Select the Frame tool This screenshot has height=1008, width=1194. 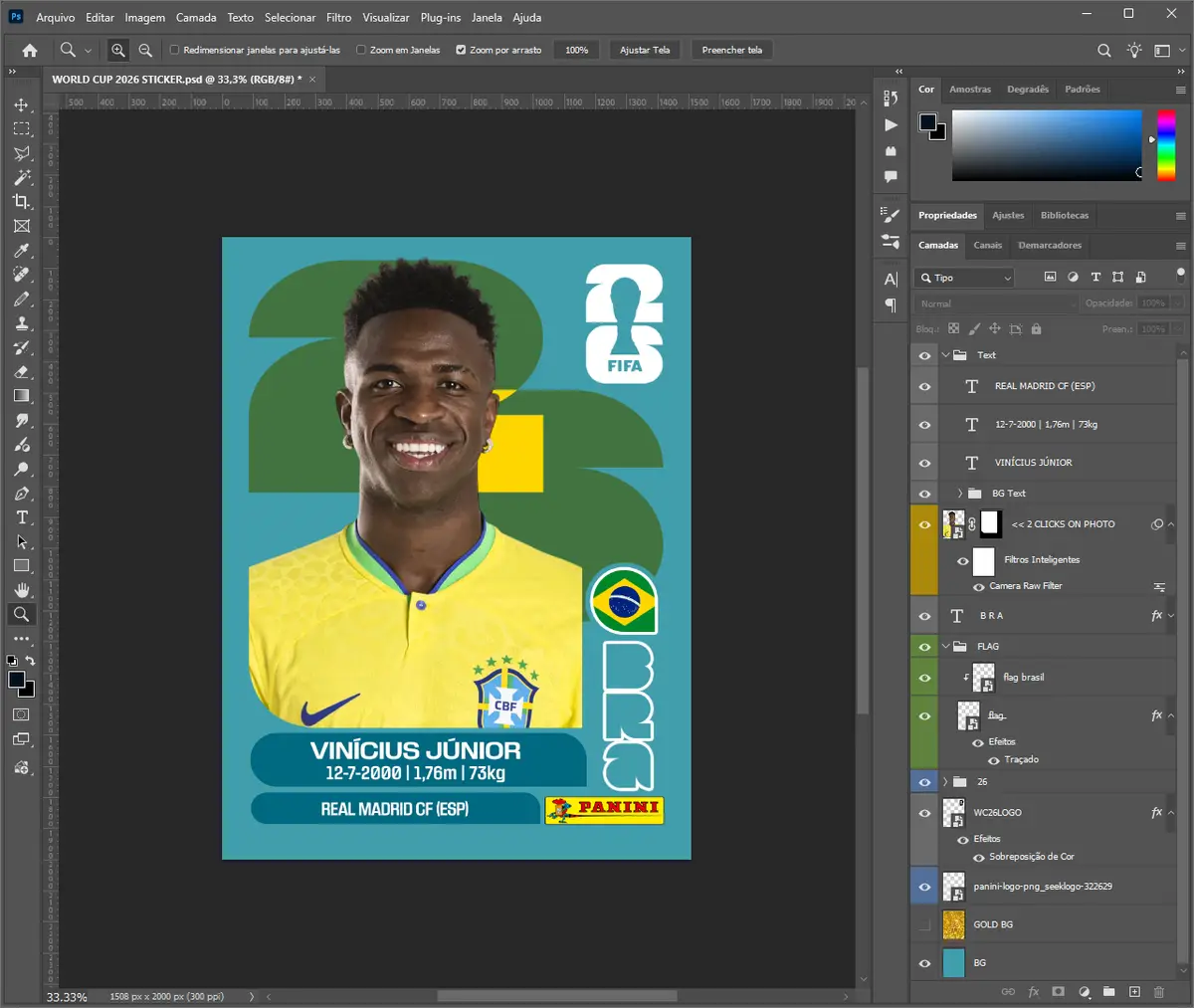pos(21,226)
